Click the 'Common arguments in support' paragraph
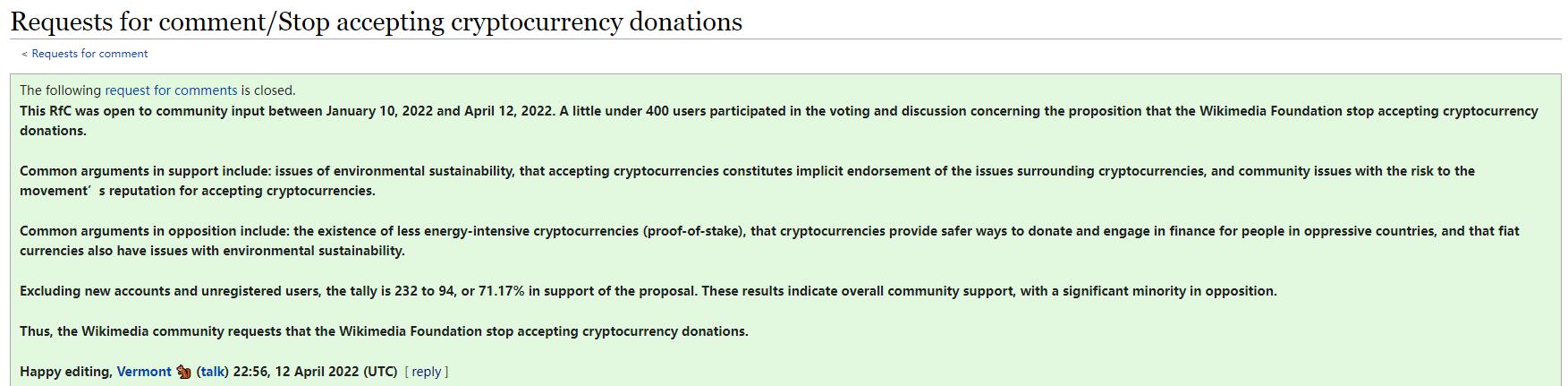 748,181
